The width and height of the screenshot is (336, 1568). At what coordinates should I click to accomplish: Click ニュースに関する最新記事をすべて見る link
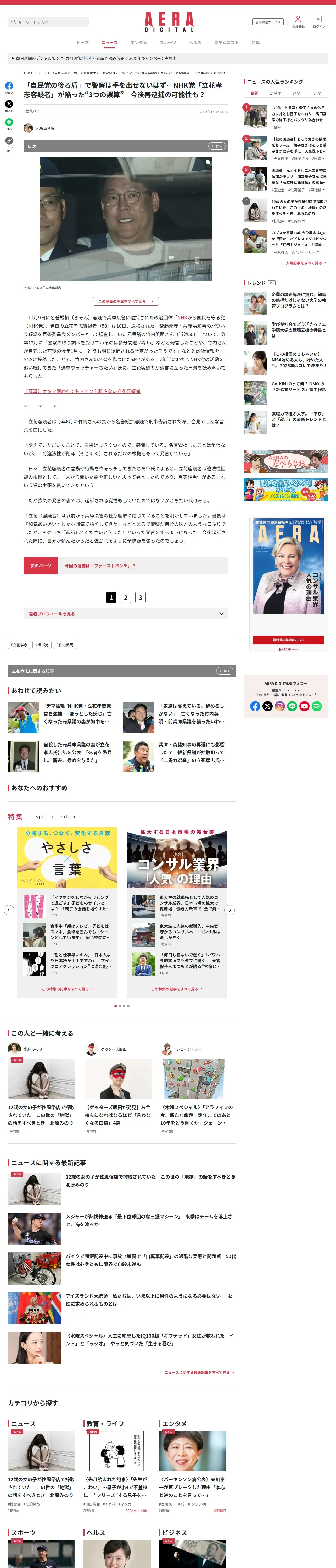199,1373
